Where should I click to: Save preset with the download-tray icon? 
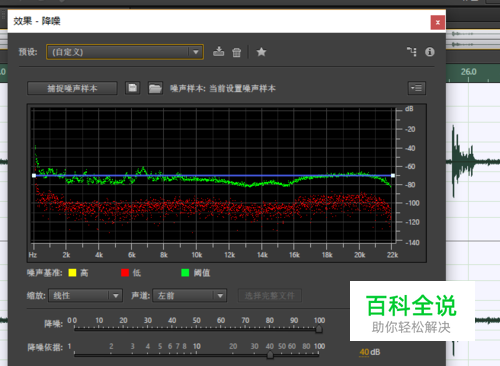click(219, 52)
